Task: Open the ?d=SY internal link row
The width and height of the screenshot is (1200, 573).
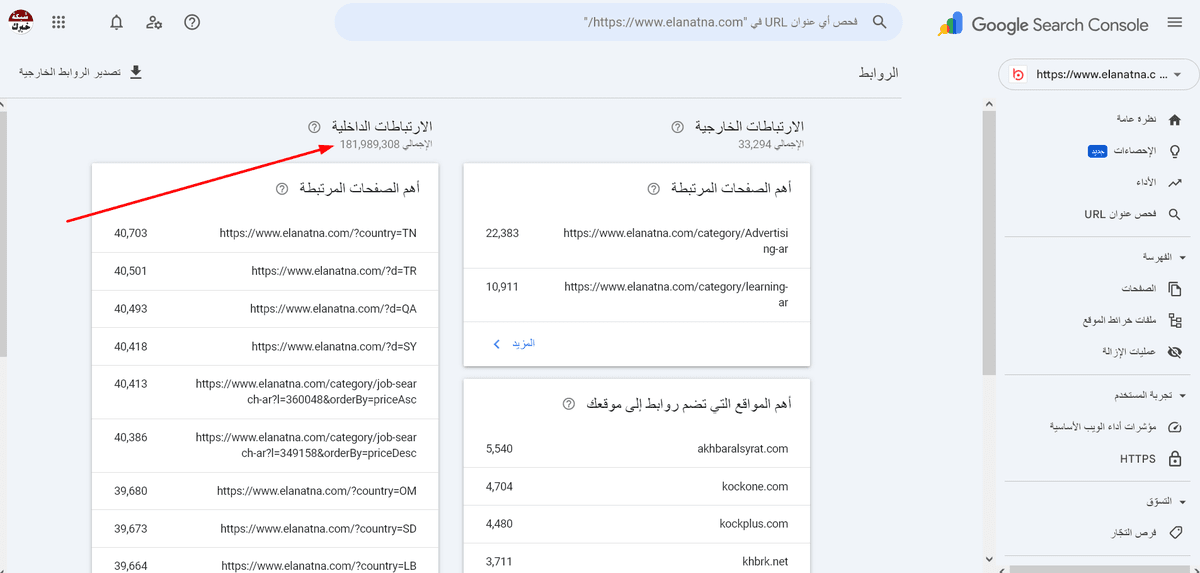Action: point(265,347)
